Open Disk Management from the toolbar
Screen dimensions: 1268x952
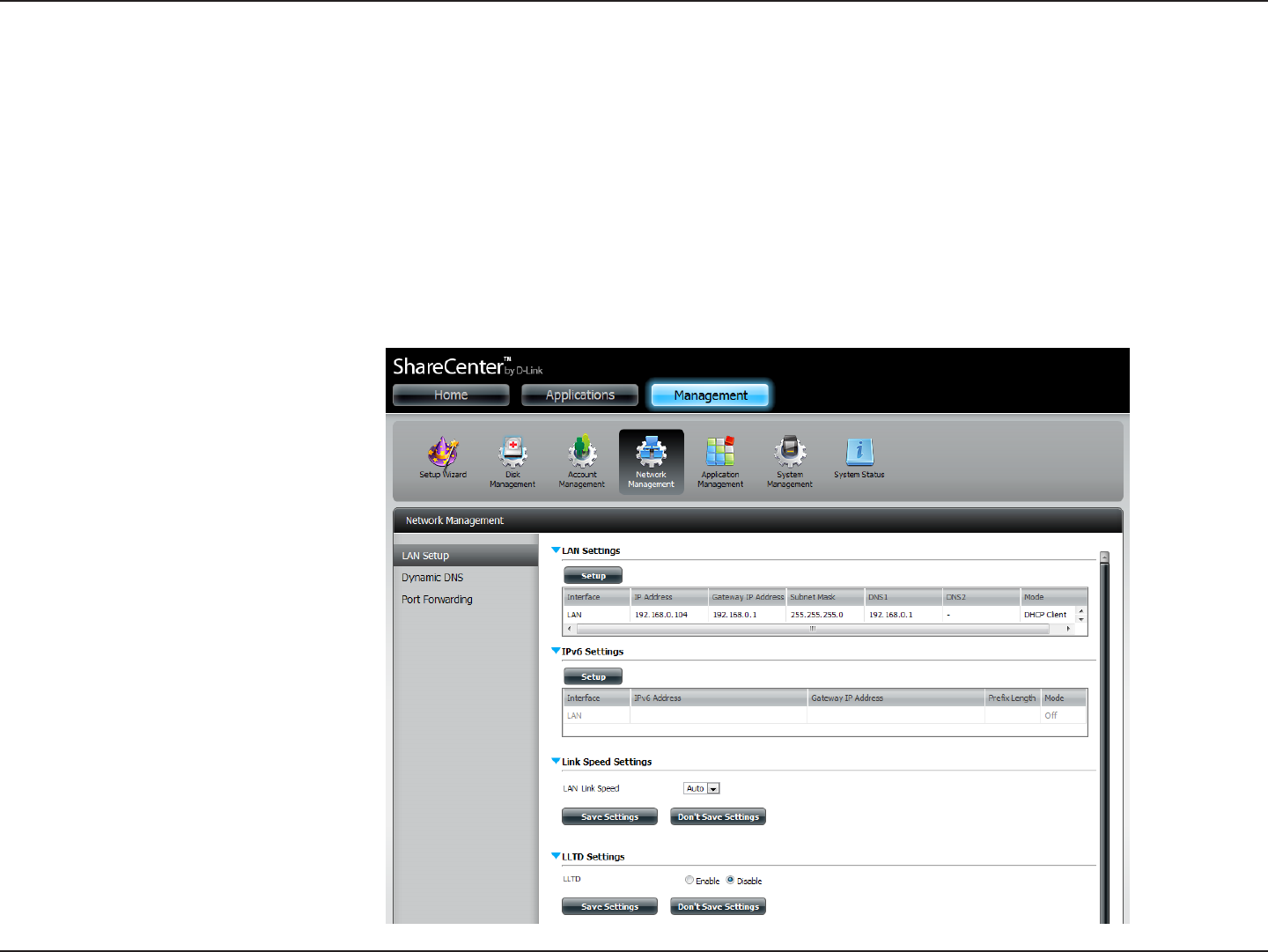point(512,462)
